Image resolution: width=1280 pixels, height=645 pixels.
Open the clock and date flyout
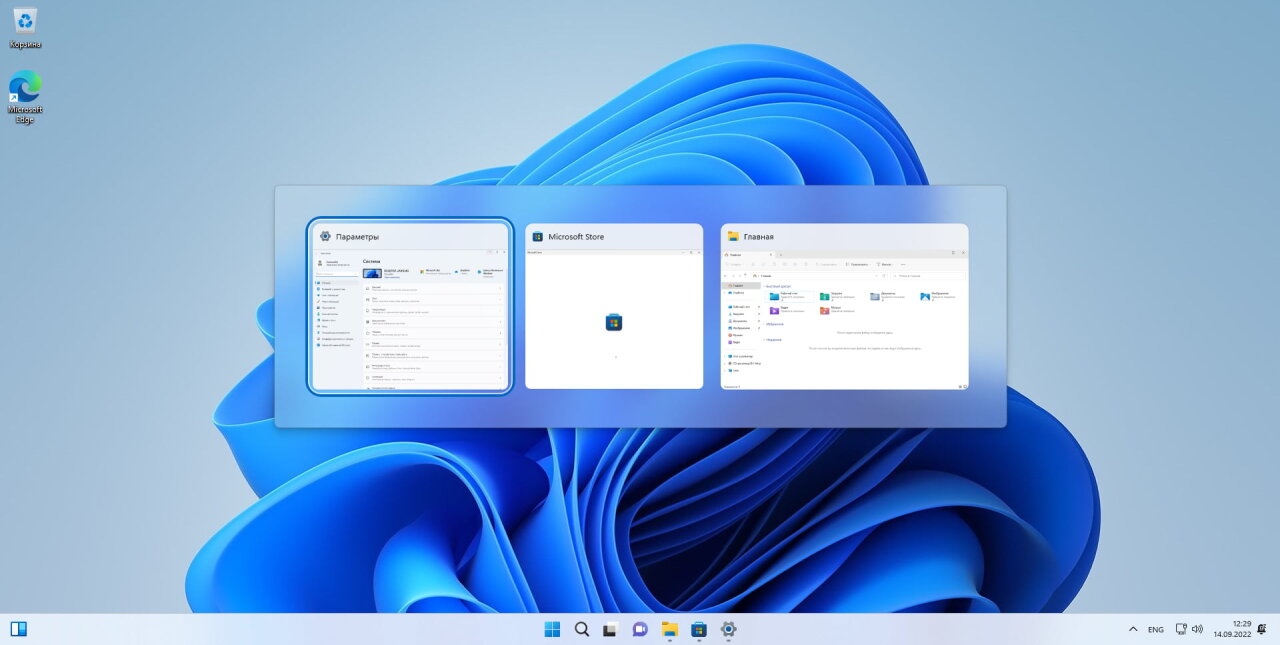click(1232, 629)
